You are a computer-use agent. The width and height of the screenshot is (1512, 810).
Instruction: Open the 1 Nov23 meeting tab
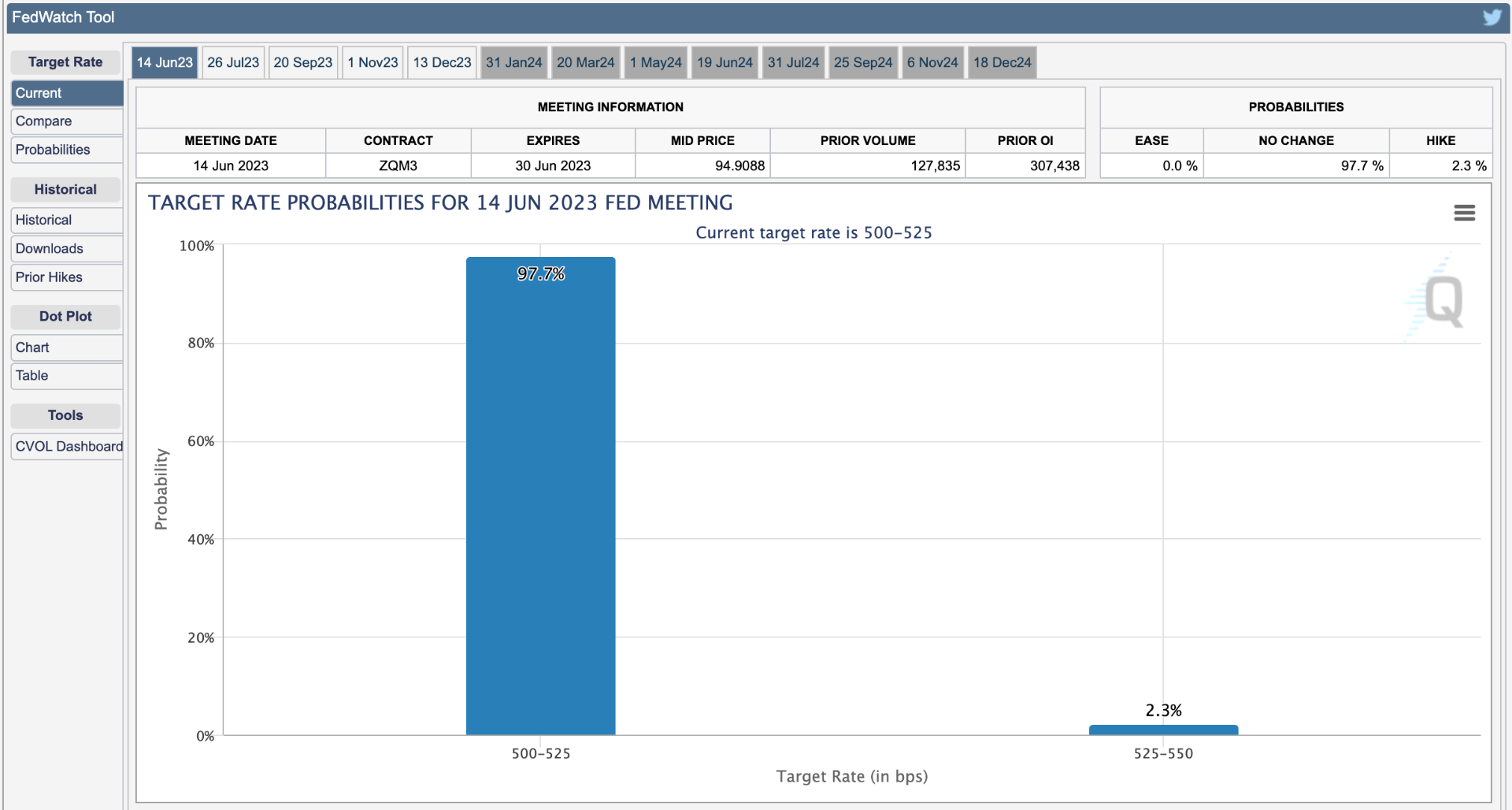tap(373, 62)
